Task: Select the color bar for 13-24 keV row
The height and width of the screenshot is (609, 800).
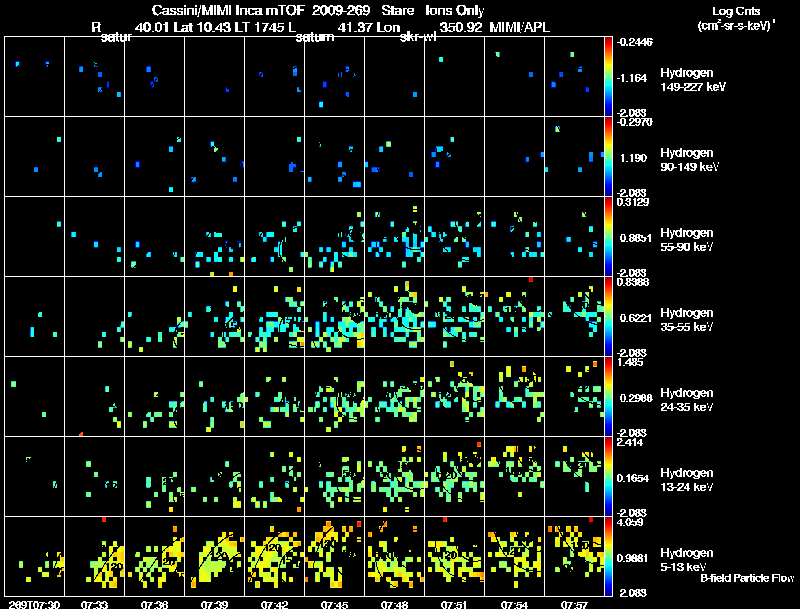Action: pyautogui.click(x=608, y=476)
